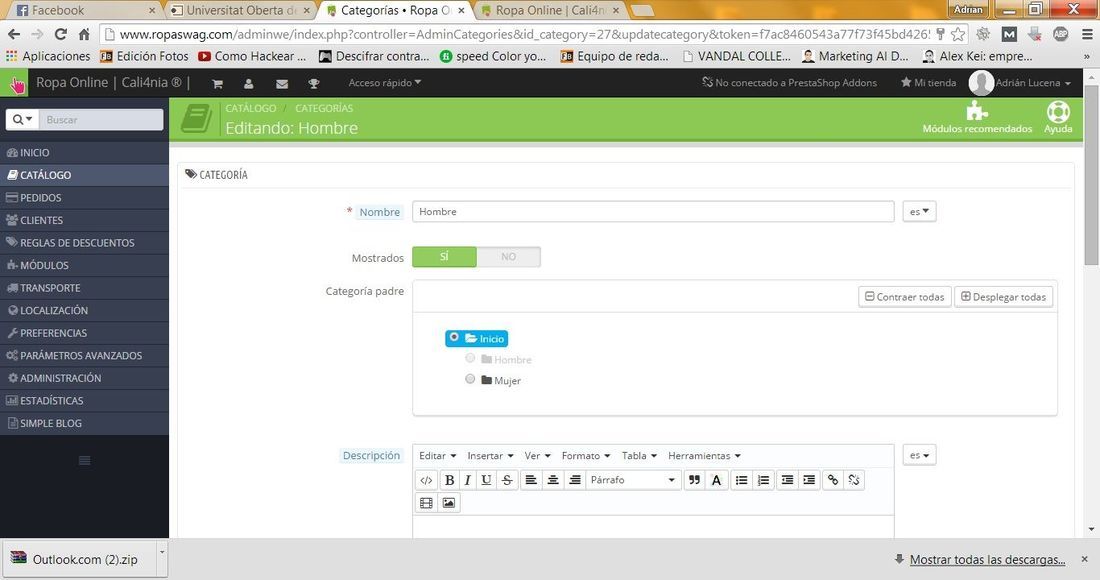Bookmark page with star icon

tap(958, 34)
